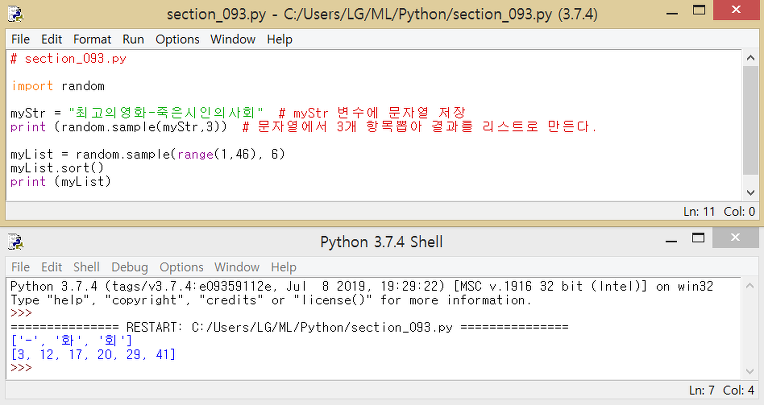Close the section_093.py editor window
The image size is (764, 405).
736,10
